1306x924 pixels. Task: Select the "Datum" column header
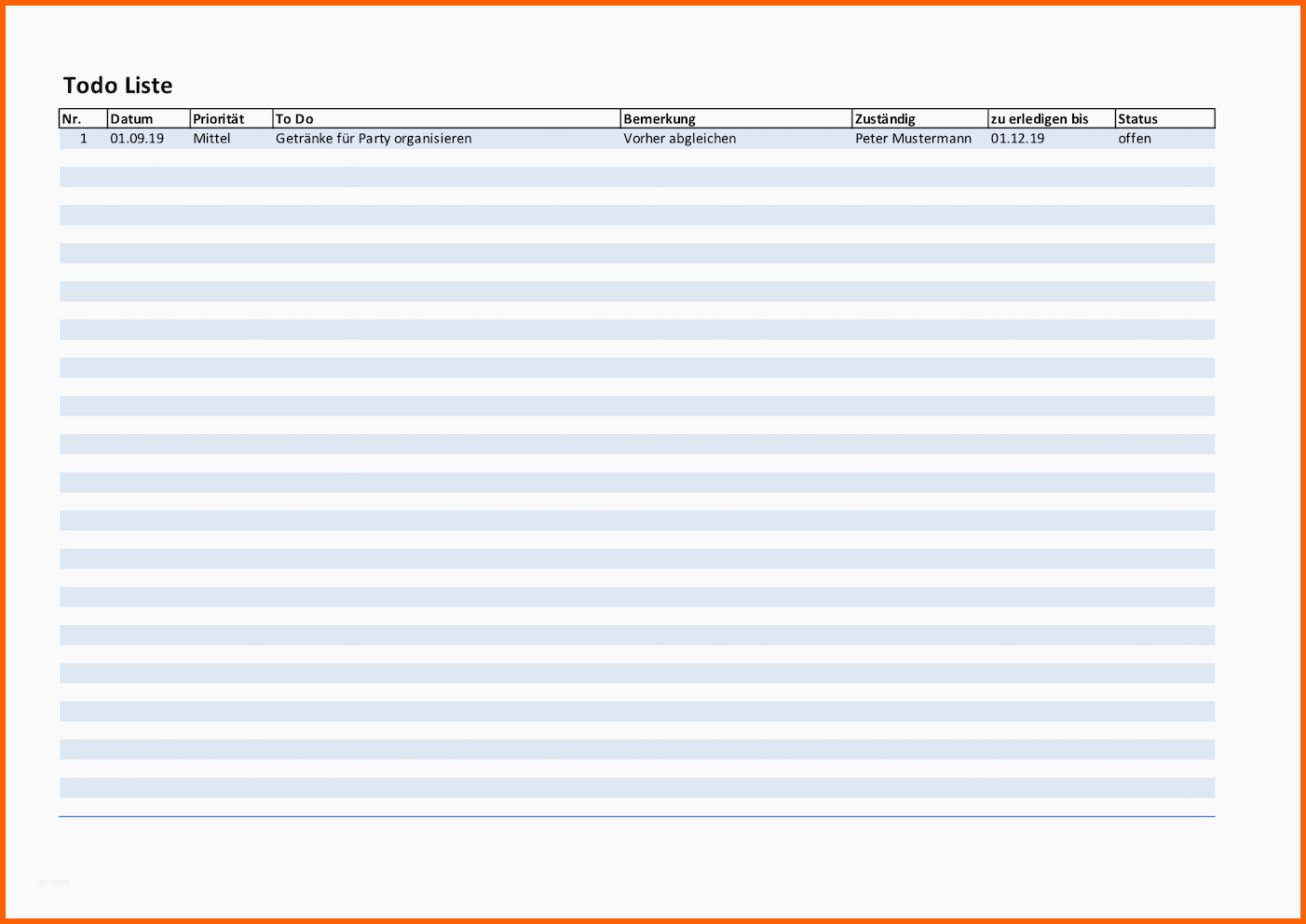(148, 118)
